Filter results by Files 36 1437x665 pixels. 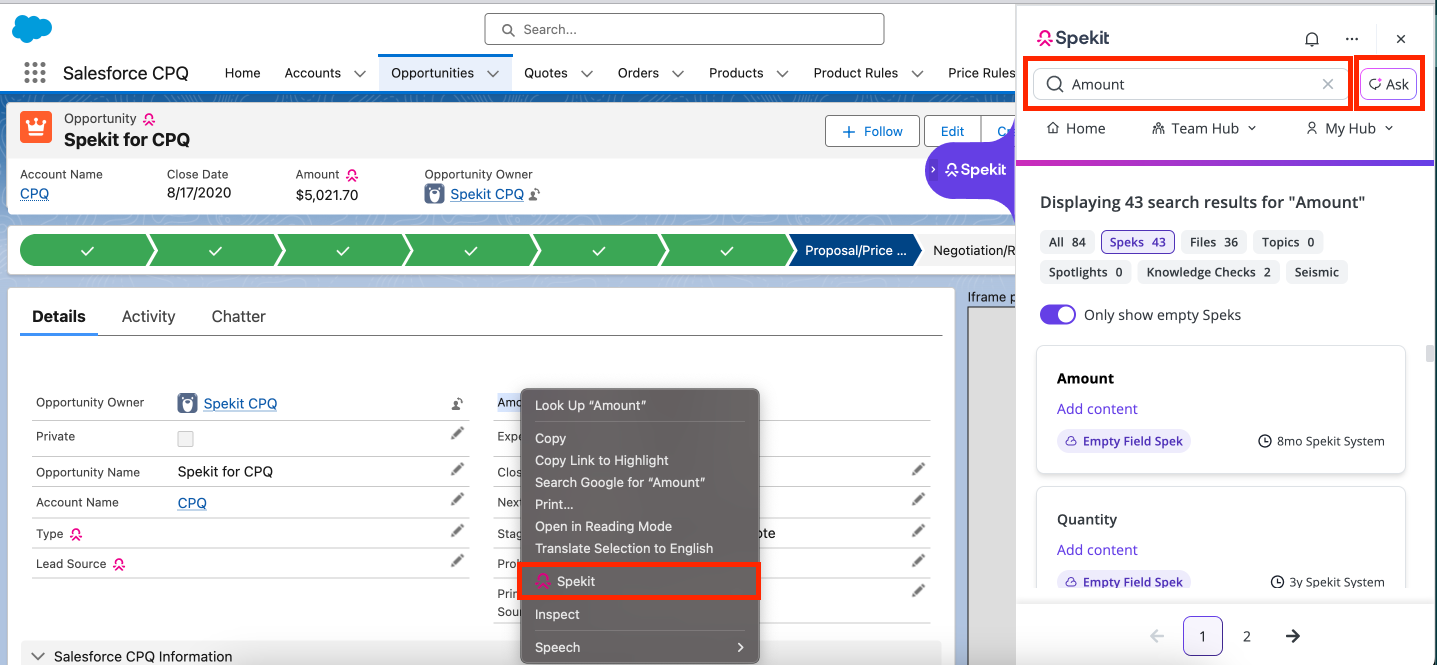point(1214,242)
